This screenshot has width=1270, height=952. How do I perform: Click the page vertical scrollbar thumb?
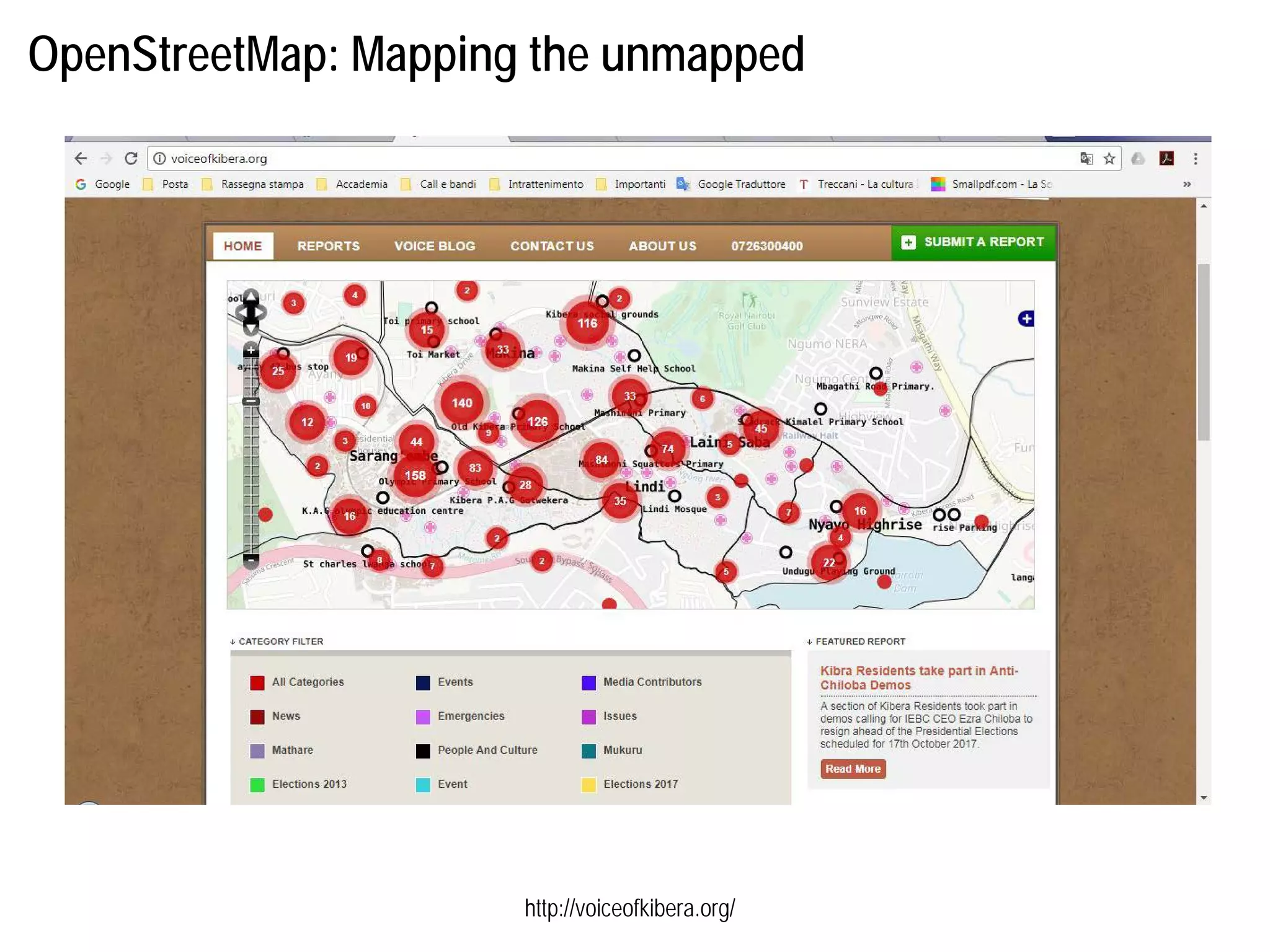tap(1204, 352)
